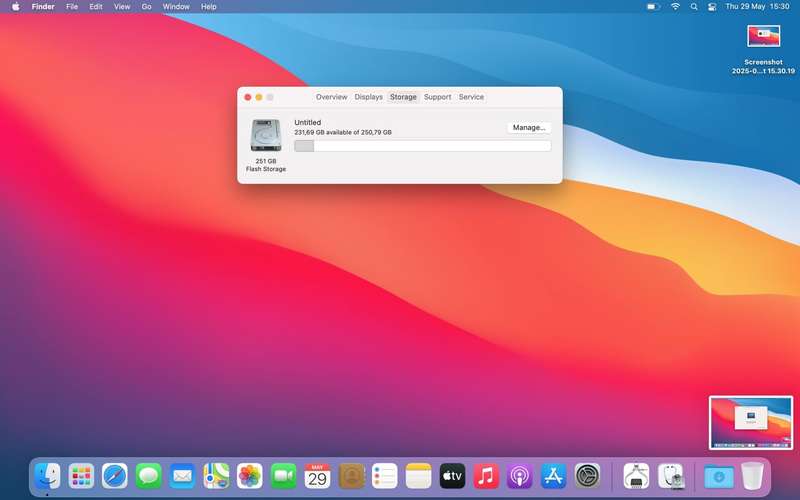Viewport: 800px width, 500px height.
Task: Click the 251 GB Flash Storage label
Action: pos(266,165)
